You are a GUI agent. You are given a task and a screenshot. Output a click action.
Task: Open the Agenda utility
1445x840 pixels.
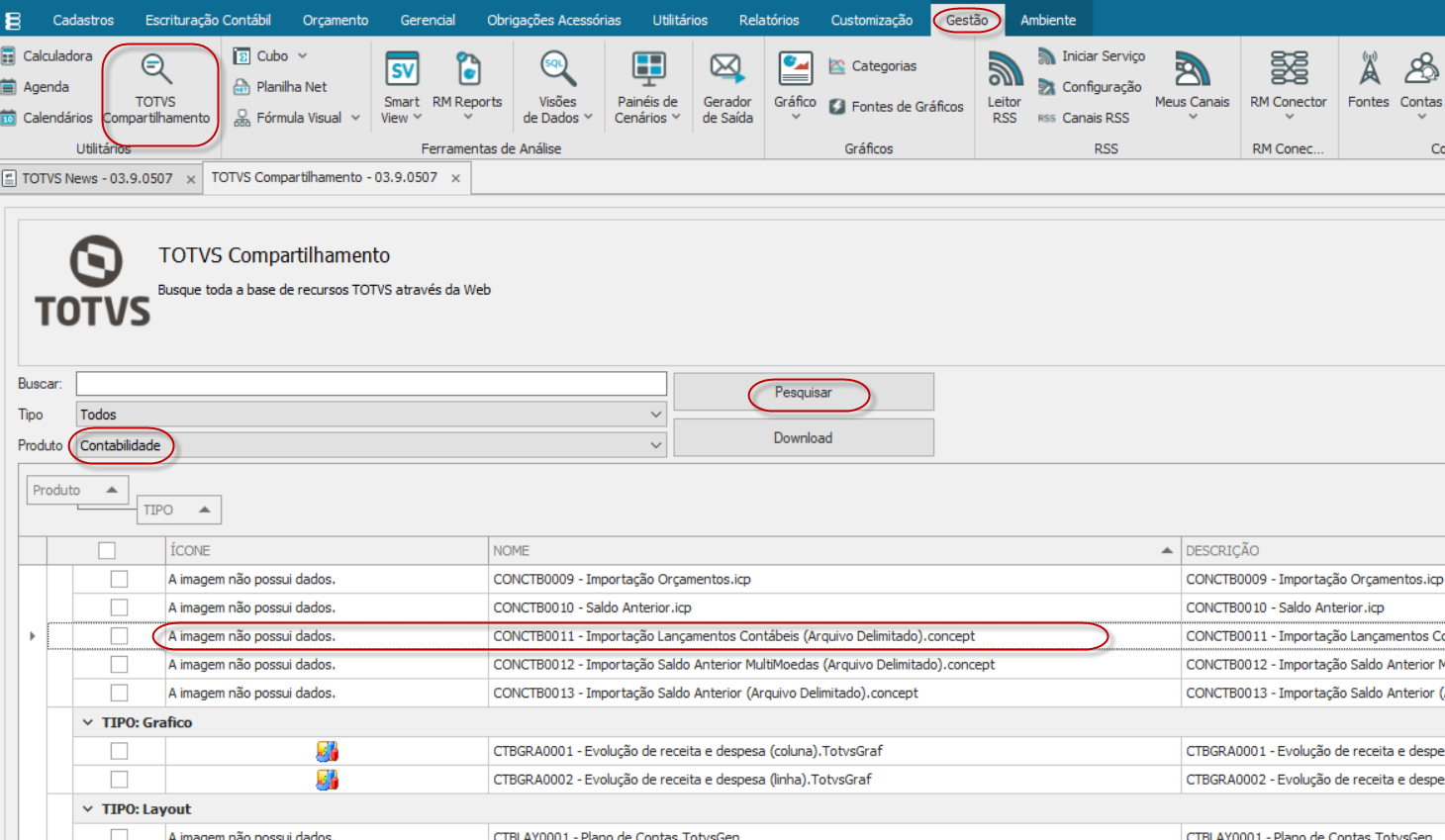(36, 87)
